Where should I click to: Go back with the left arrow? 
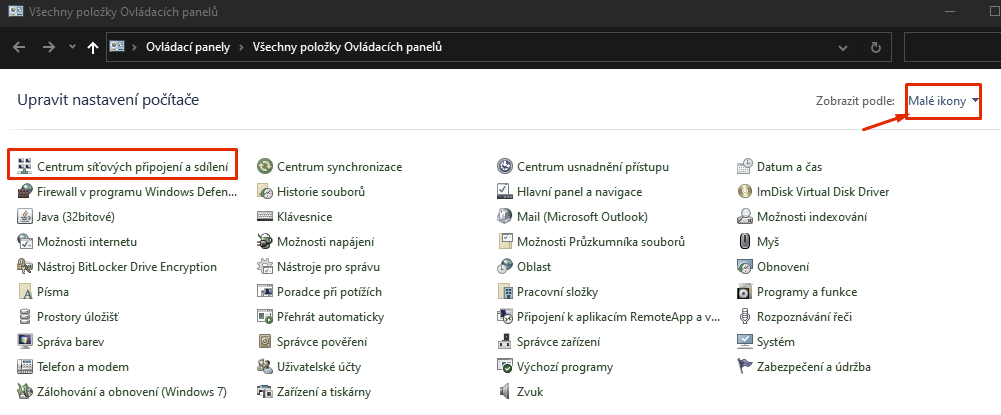click(19, 47)
